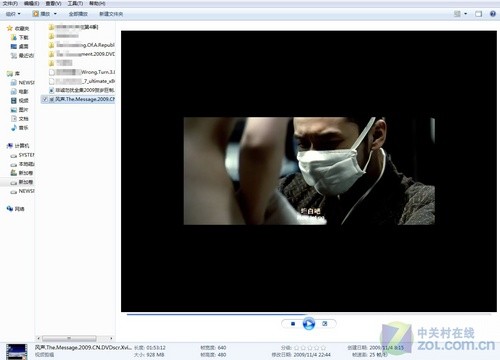Open the 查看(V) menu
Viewport: 500px width, 360px height.
click(53, 3)
